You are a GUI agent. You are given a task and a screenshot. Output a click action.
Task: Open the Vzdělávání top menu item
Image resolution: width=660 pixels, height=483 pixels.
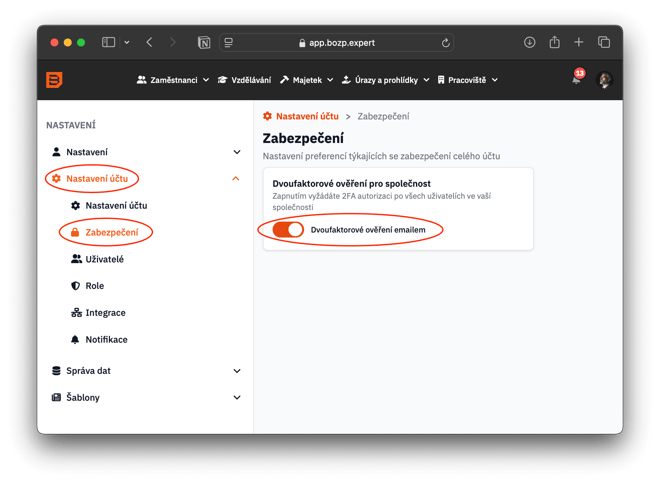coord(245,80)
